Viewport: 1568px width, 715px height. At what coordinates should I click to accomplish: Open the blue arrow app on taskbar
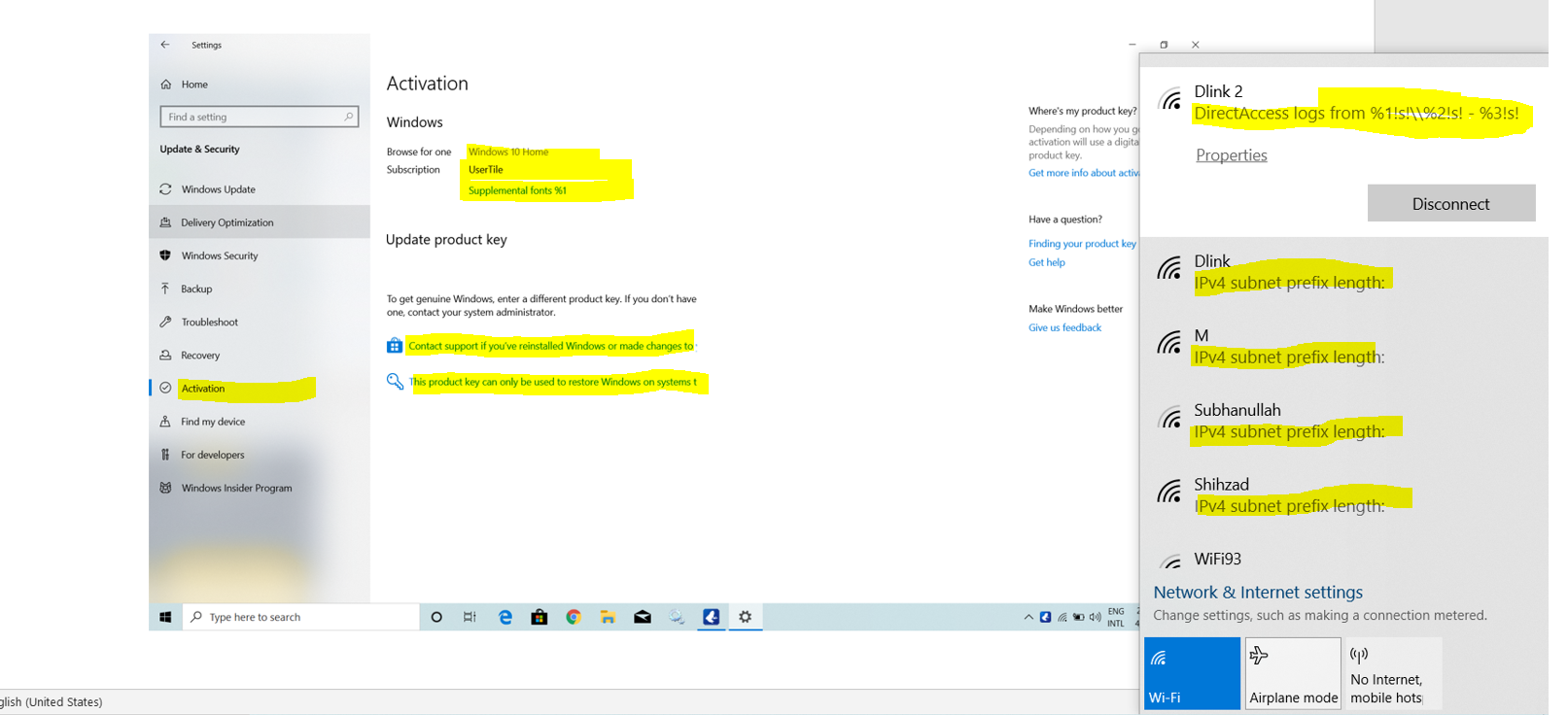point(712,617)
